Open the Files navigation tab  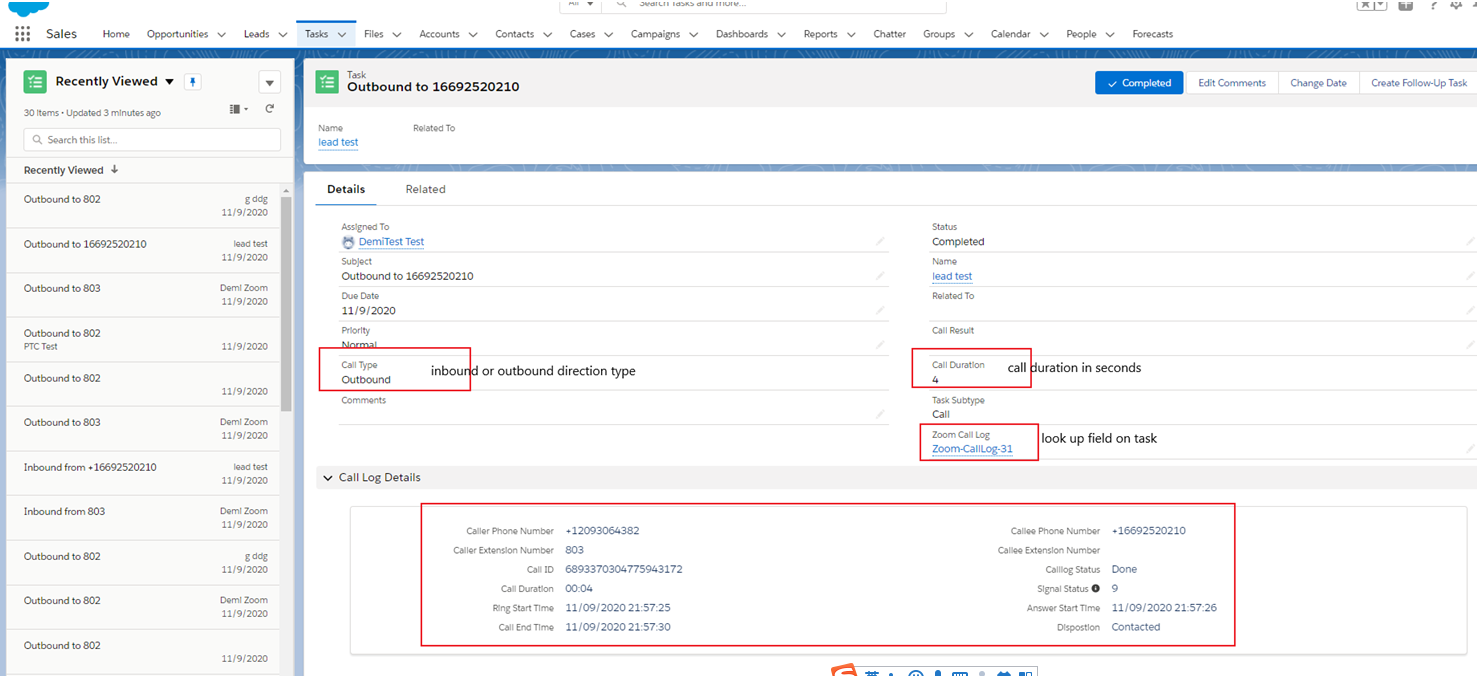[x=374, y=34]
